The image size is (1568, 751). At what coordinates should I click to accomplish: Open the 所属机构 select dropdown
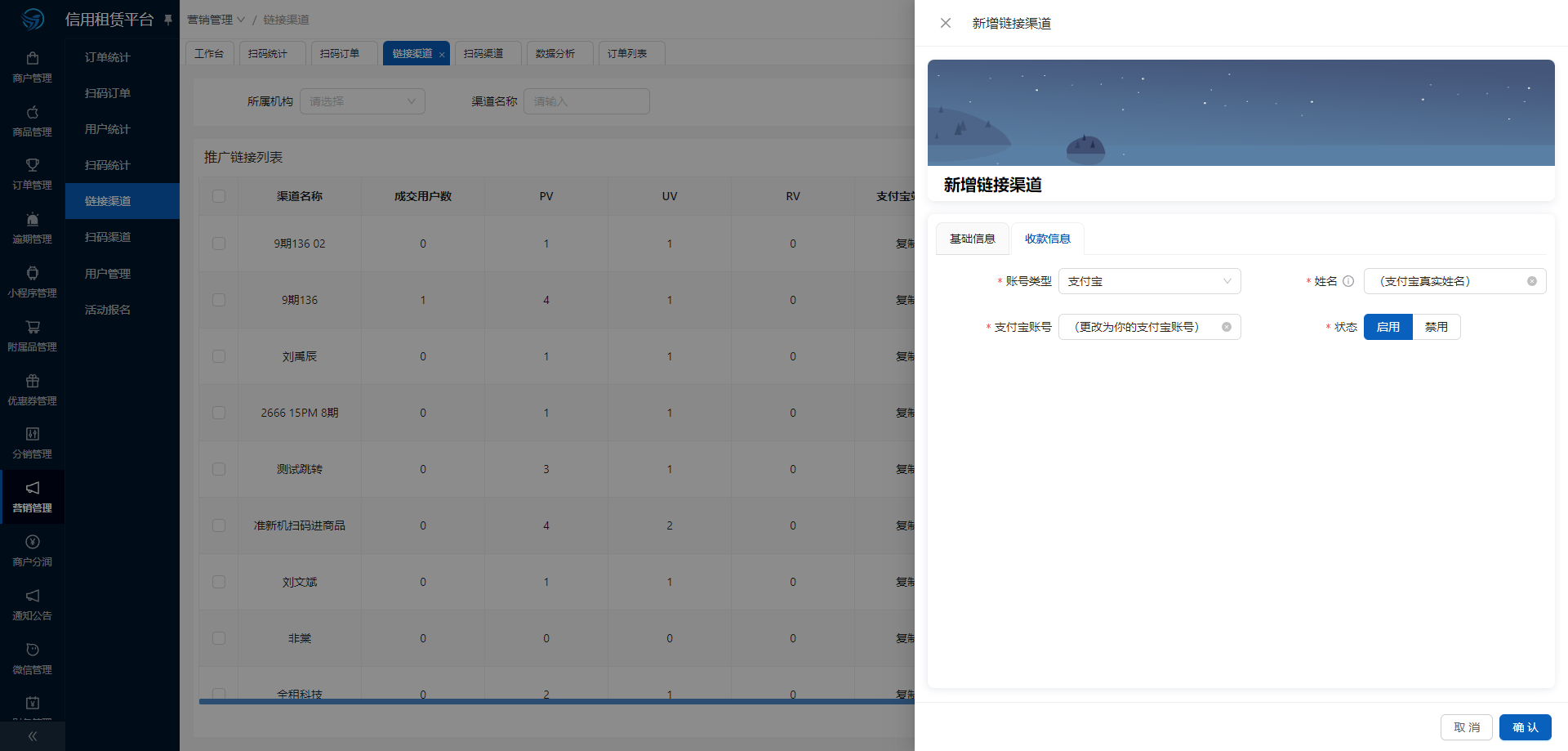click(363, 101)
